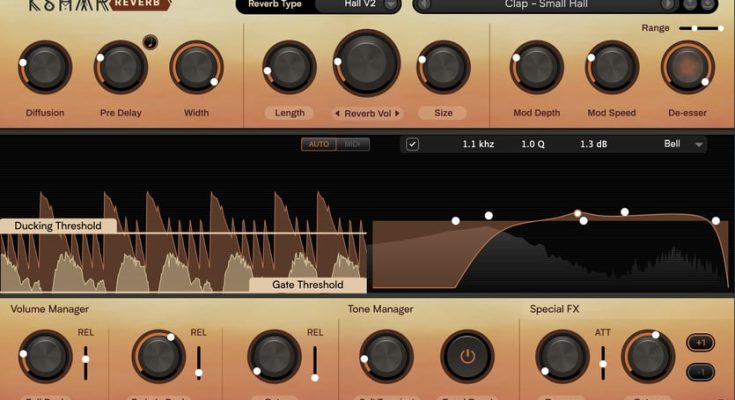Open the Bell filter type dropdown
735x400 pixels.
(x=684, y=144)
